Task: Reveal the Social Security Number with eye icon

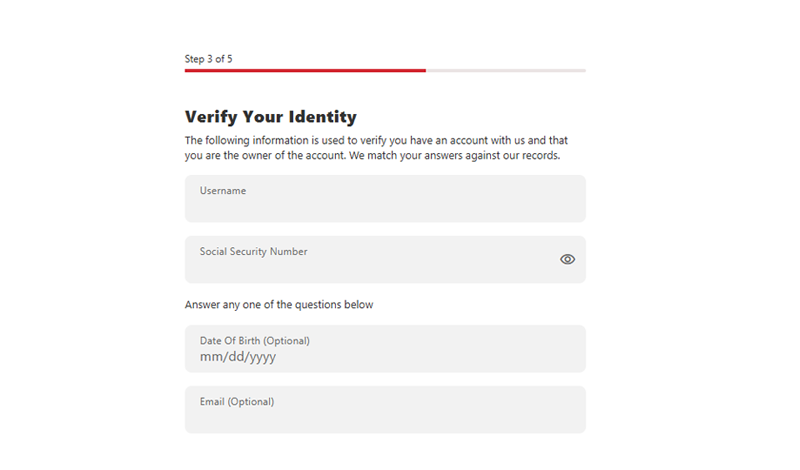Action: 567,259
